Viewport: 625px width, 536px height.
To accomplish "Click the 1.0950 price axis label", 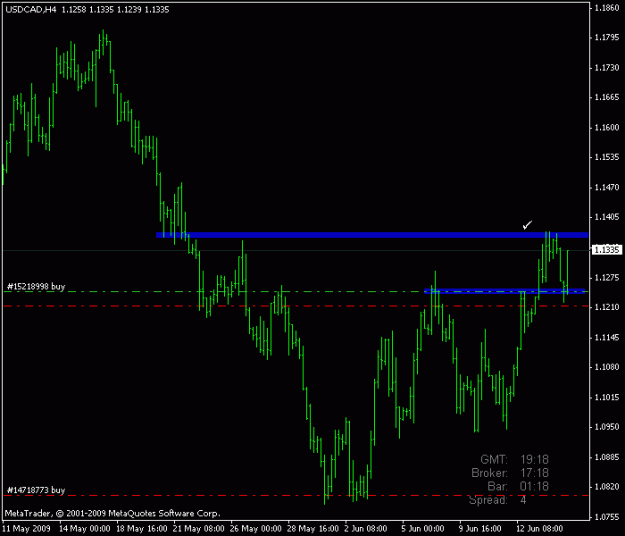I will click(x=607, y=427).
